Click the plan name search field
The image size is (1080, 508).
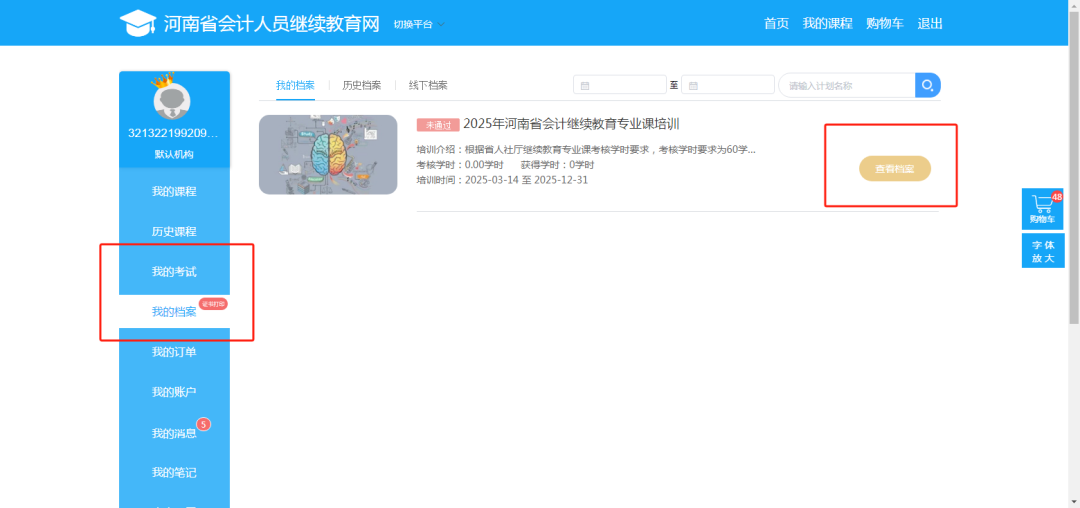pos(846,86)
